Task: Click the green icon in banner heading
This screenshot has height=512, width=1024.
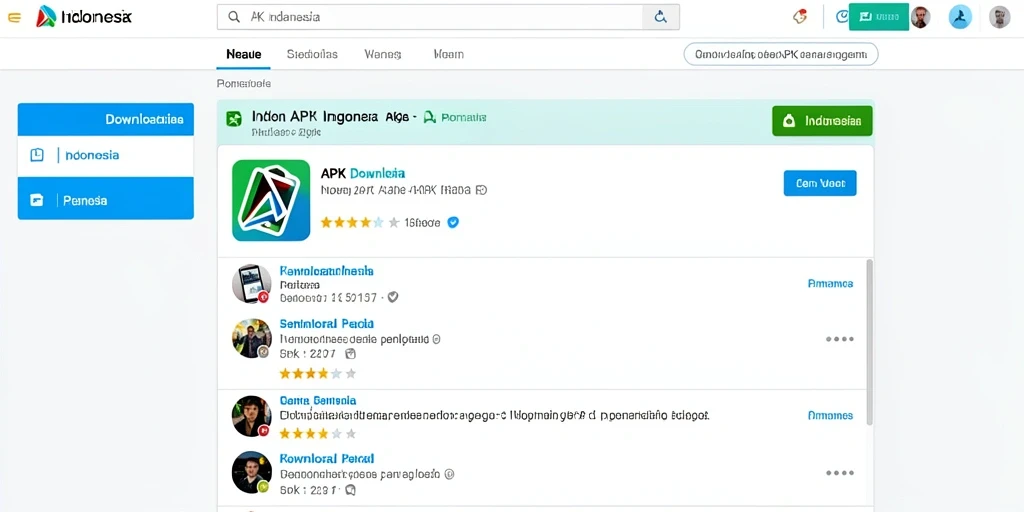Action: point(234,118)
